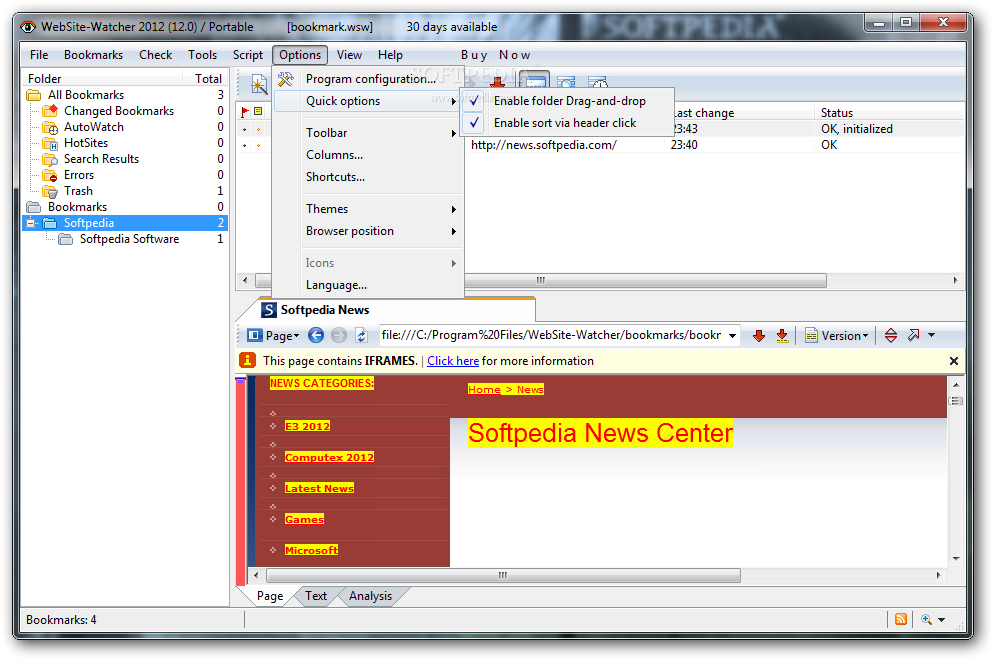This screenshot has width=994, height=660.
Task: Click the Trash folder icon
Action: tap(50, 191)
